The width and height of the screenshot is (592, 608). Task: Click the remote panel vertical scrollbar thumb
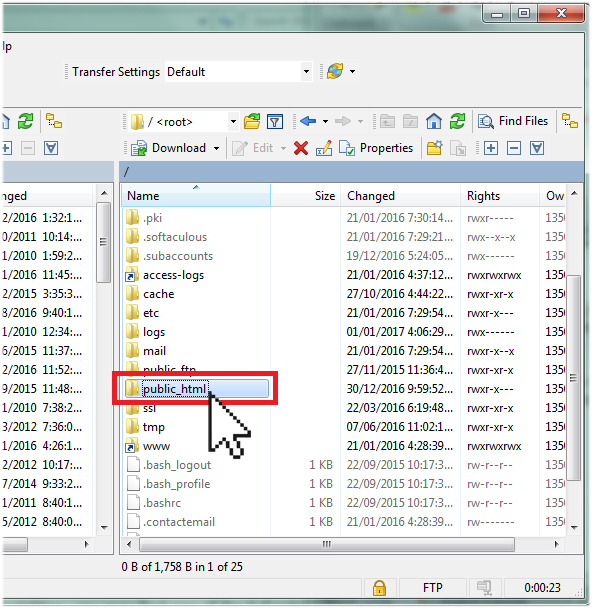pos(573,378)
